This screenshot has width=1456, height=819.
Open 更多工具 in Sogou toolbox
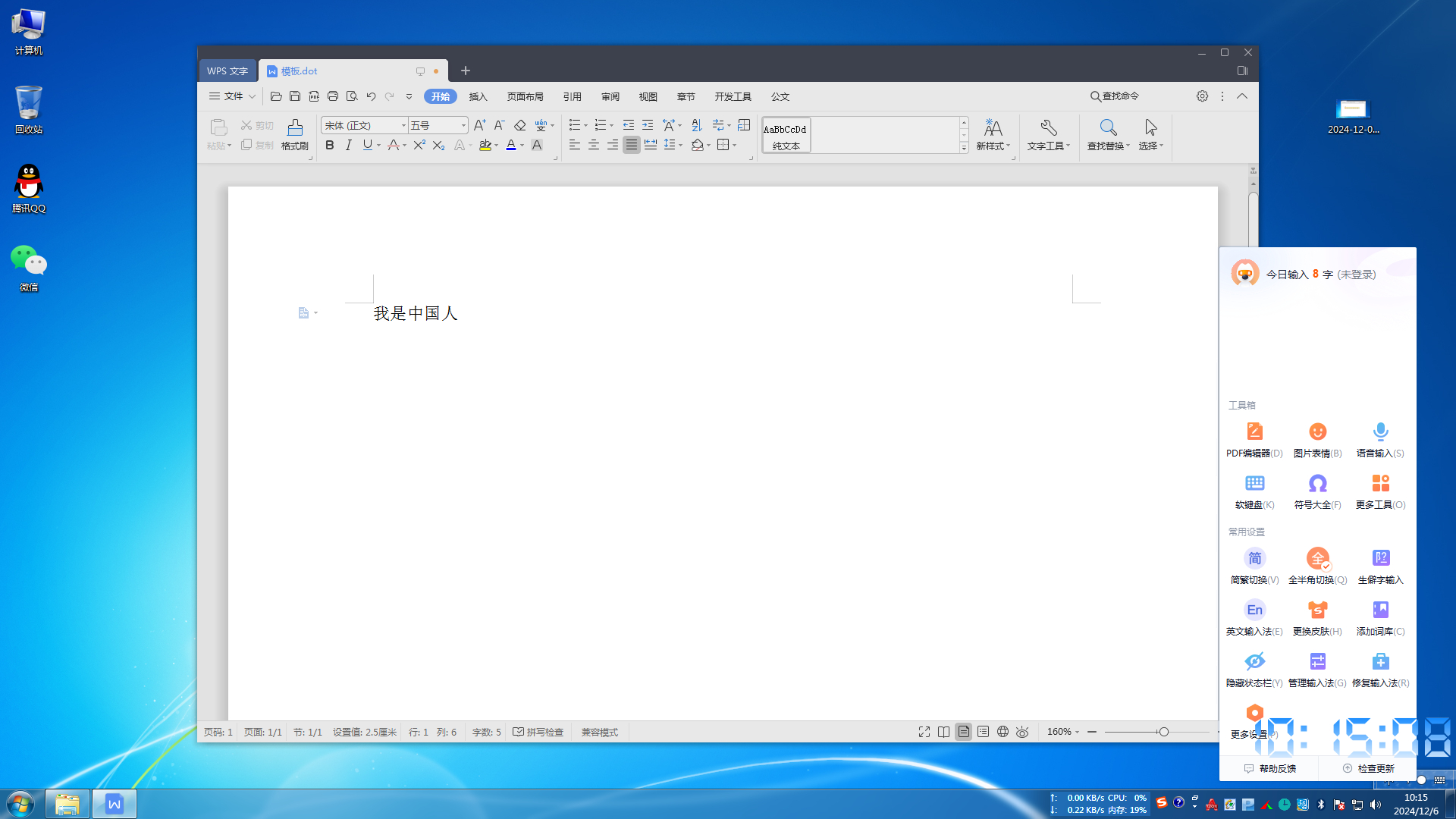coord(1380,491)
